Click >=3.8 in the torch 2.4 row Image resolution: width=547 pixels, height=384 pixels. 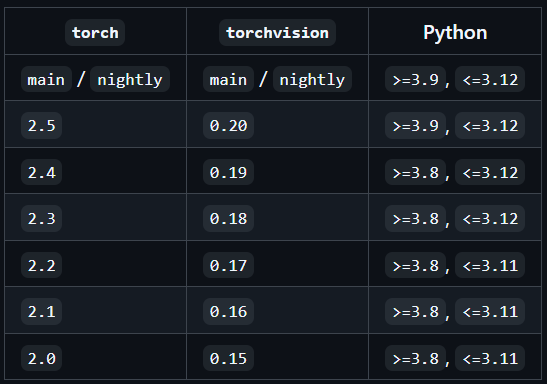point(415,172)
